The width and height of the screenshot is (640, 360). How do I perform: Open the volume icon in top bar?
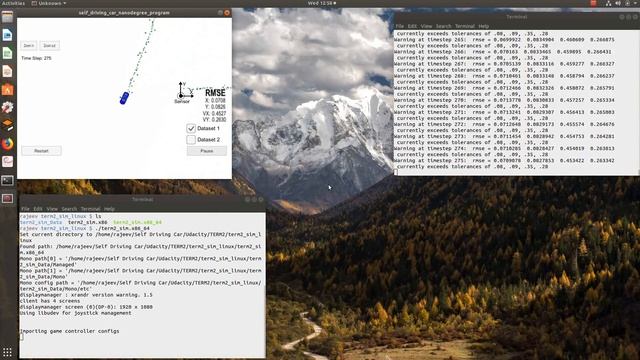click(618, 3)
